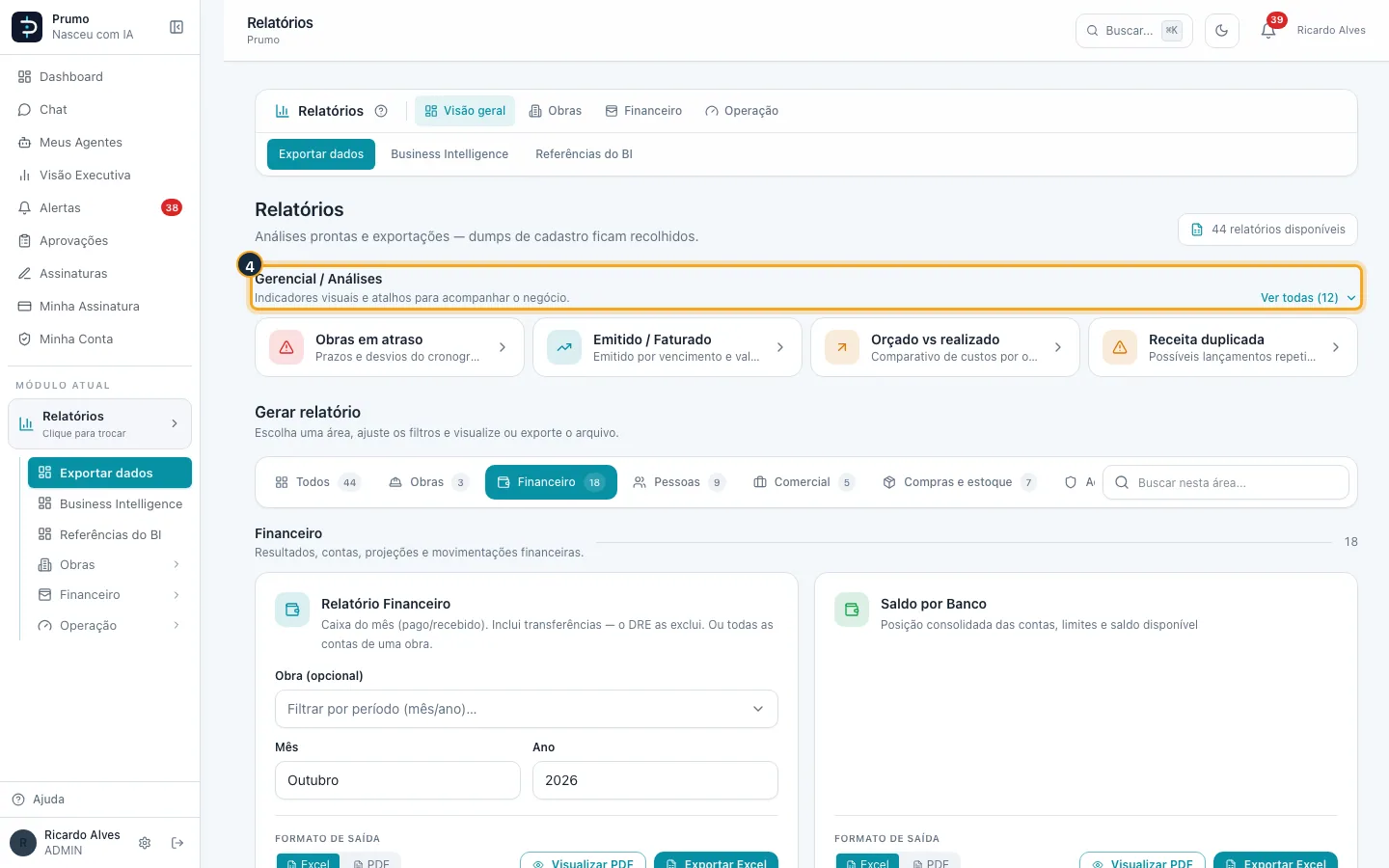This screenshot has width=1389, height=868.
Task: Filter reports by Todos category
Action: [317, 482]
